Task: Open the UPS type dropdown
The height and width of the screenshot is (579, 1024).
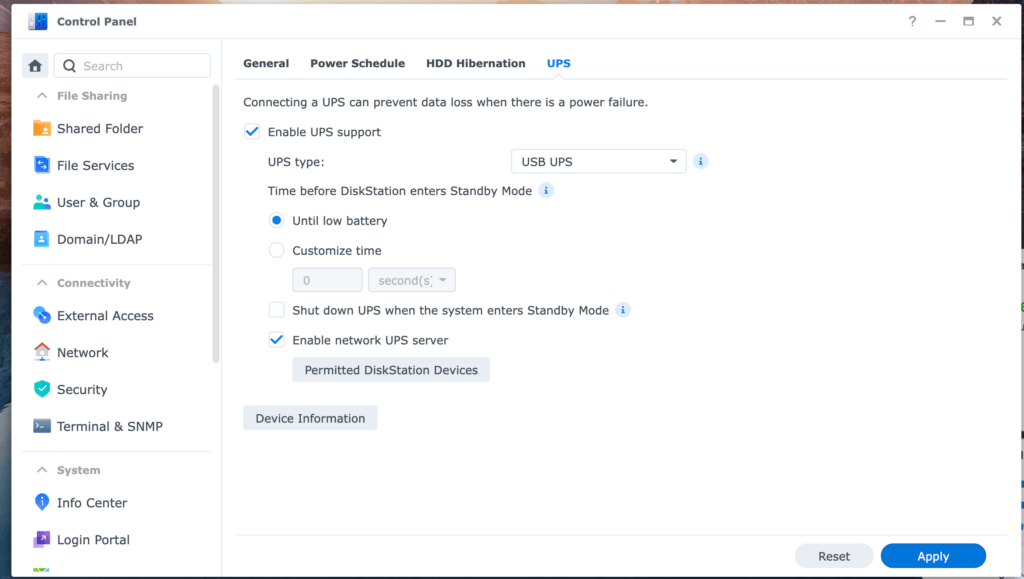Action: point(599,161)
